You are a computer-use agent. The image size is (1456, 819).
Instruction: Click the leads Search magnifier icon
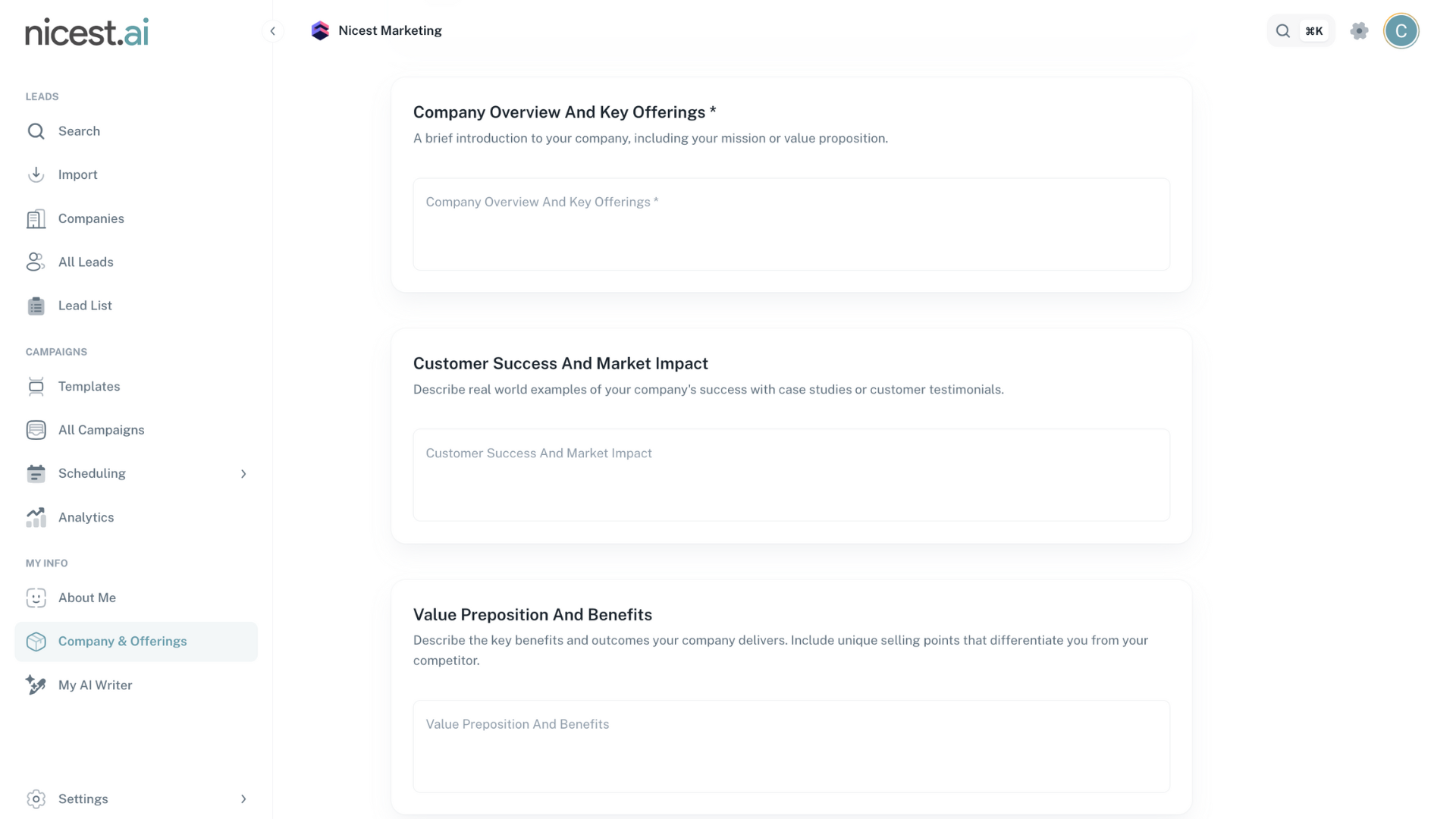click(x=36, y=131)
